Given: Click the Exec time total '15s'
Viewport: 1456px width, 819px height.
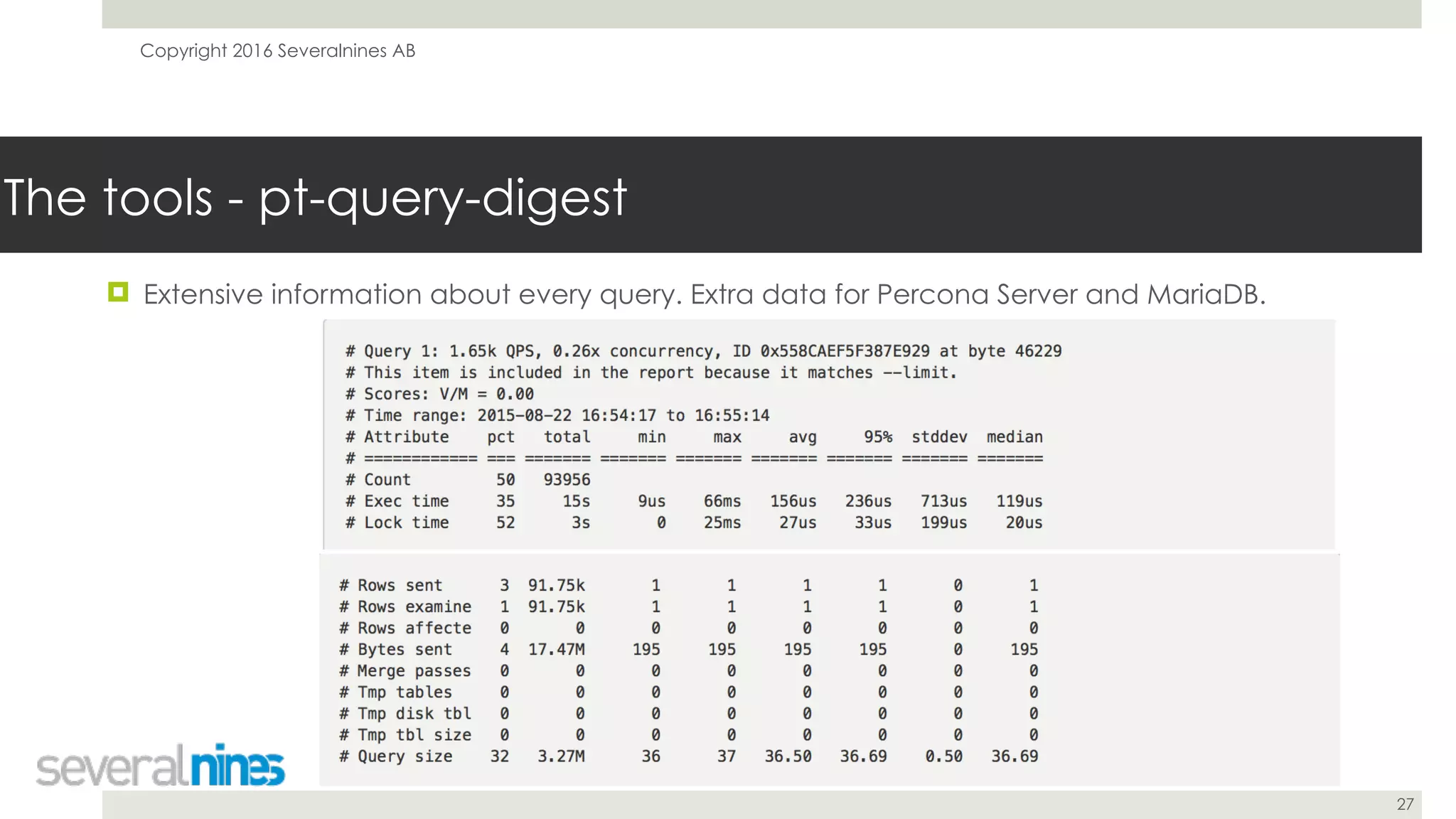Looking at the screenshot, I should [576, 501].
